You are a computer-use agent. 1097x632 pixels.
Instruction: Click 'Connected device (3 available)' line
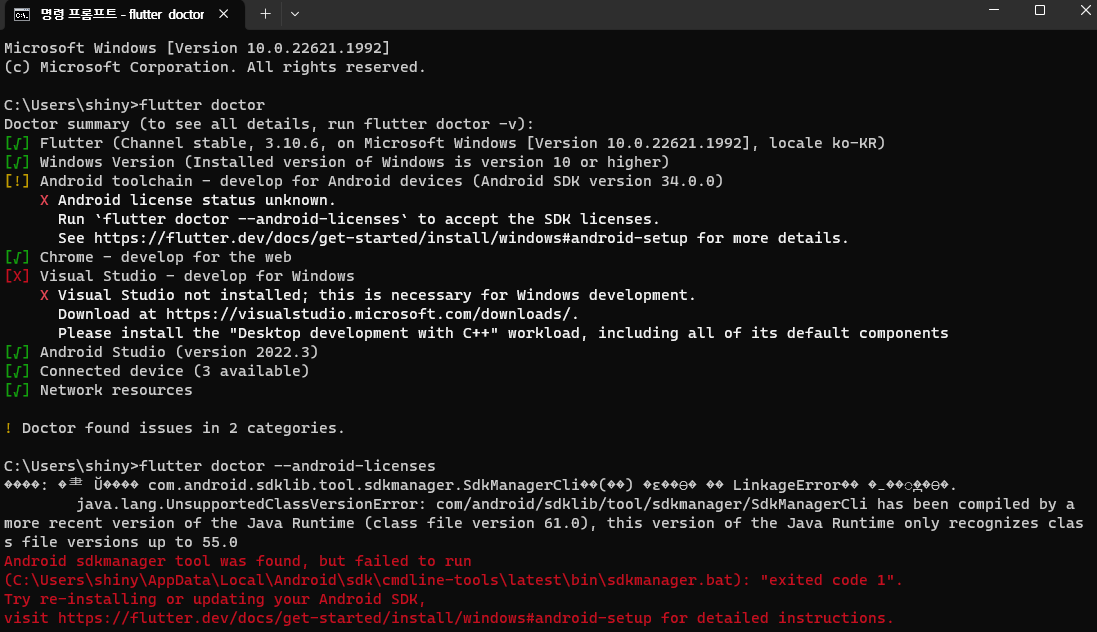coord(157,371)
